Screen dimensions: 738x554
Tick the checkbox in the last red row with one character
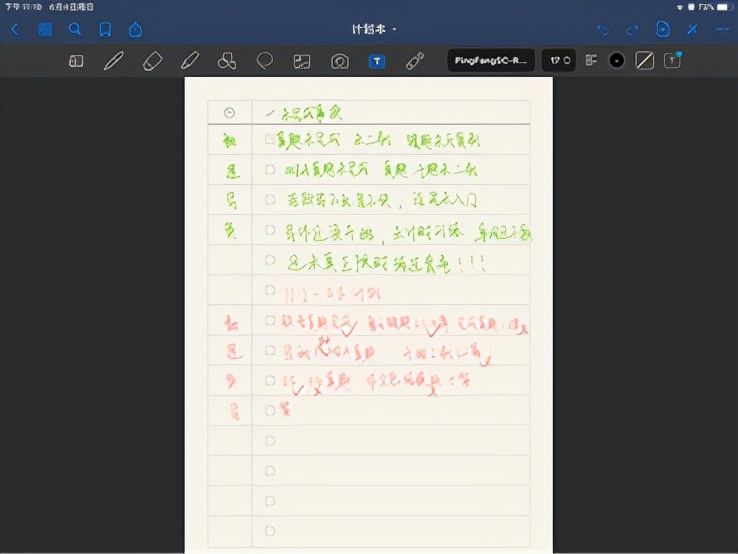click(270, 410)
